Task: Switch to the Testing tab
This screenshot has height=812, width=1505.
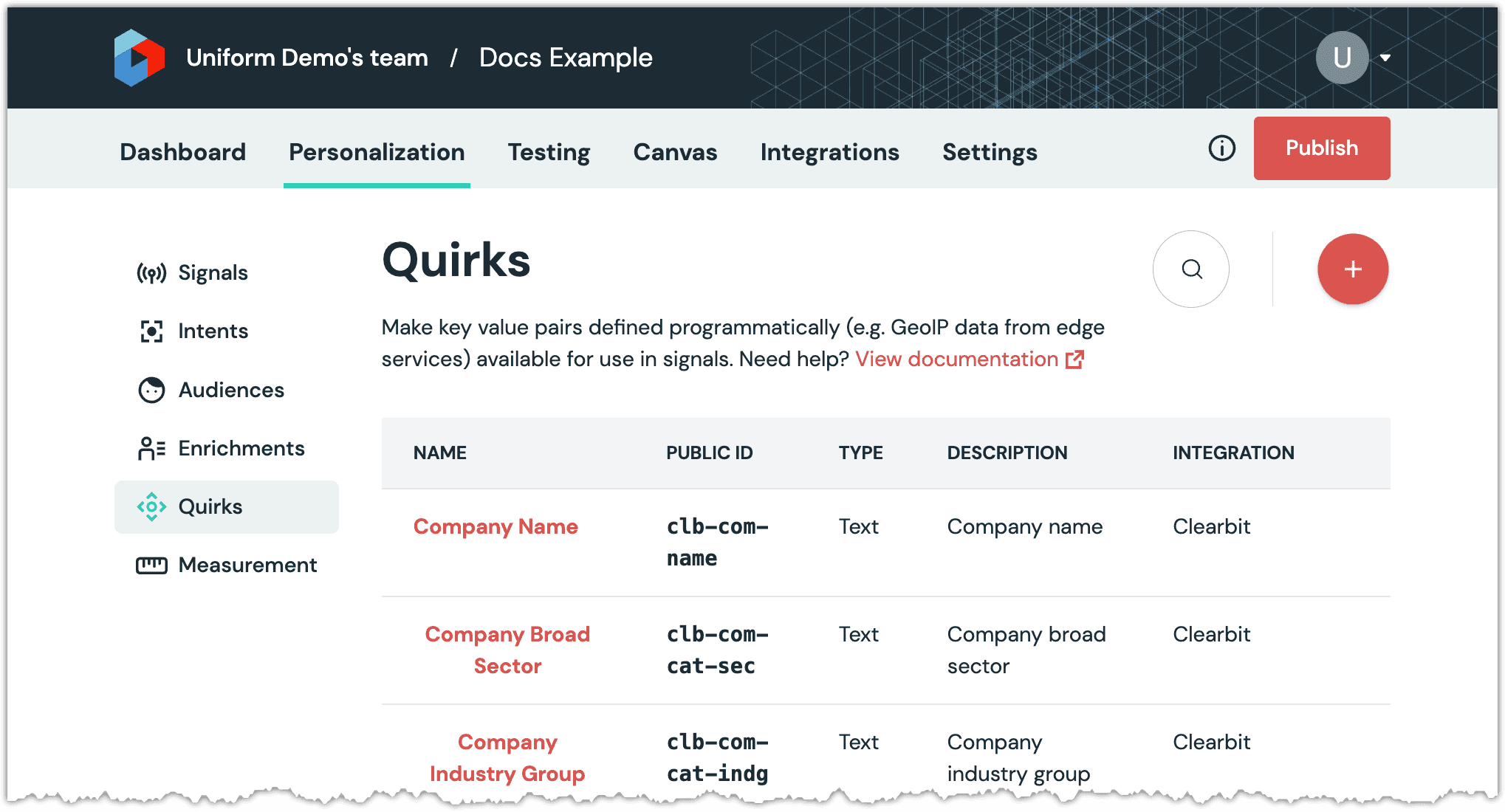Action: pyautogui.click(x=549, y=152)
